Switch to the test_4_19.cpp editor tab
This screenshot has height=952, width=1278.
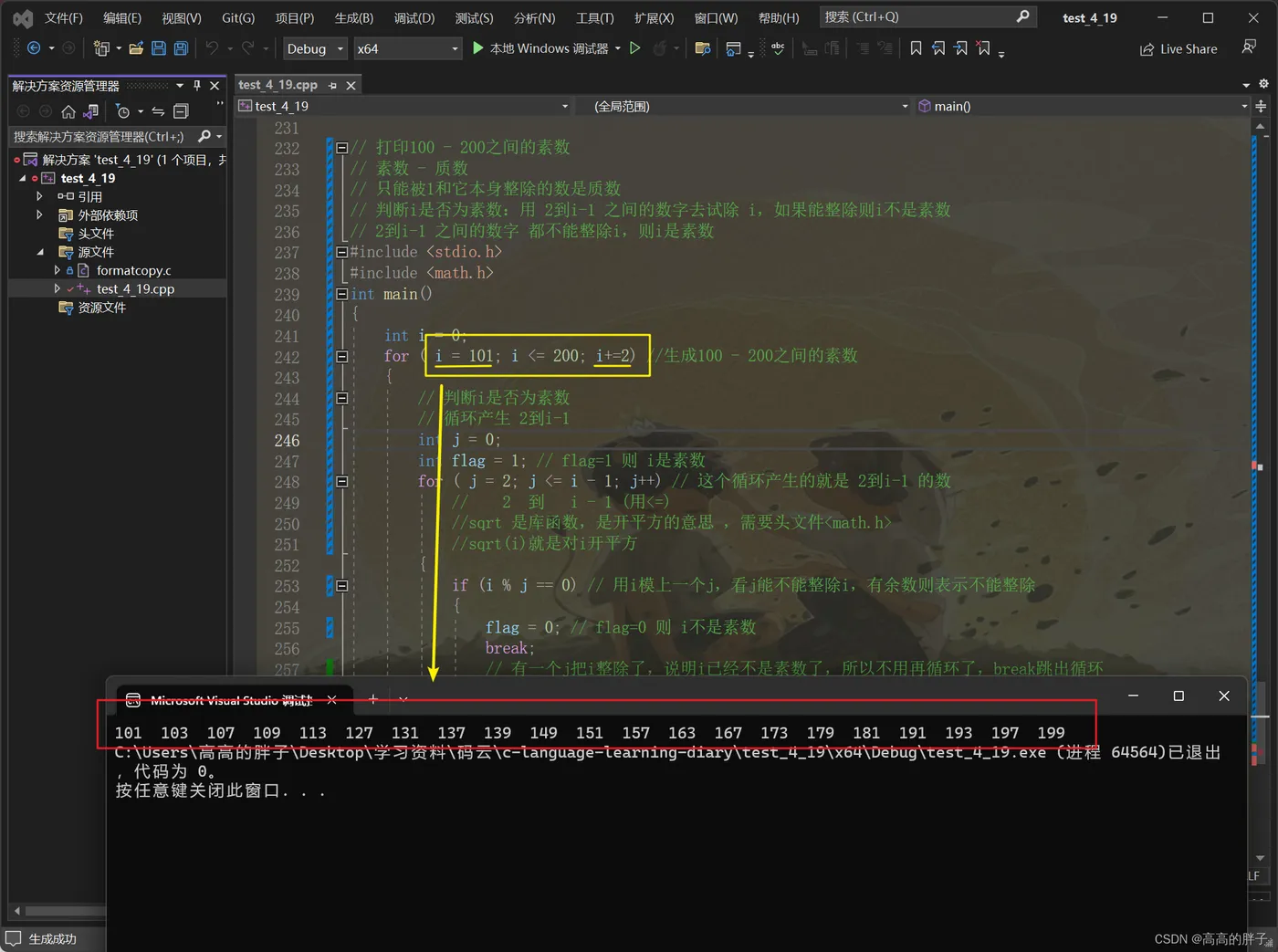(x=278, y=85)
